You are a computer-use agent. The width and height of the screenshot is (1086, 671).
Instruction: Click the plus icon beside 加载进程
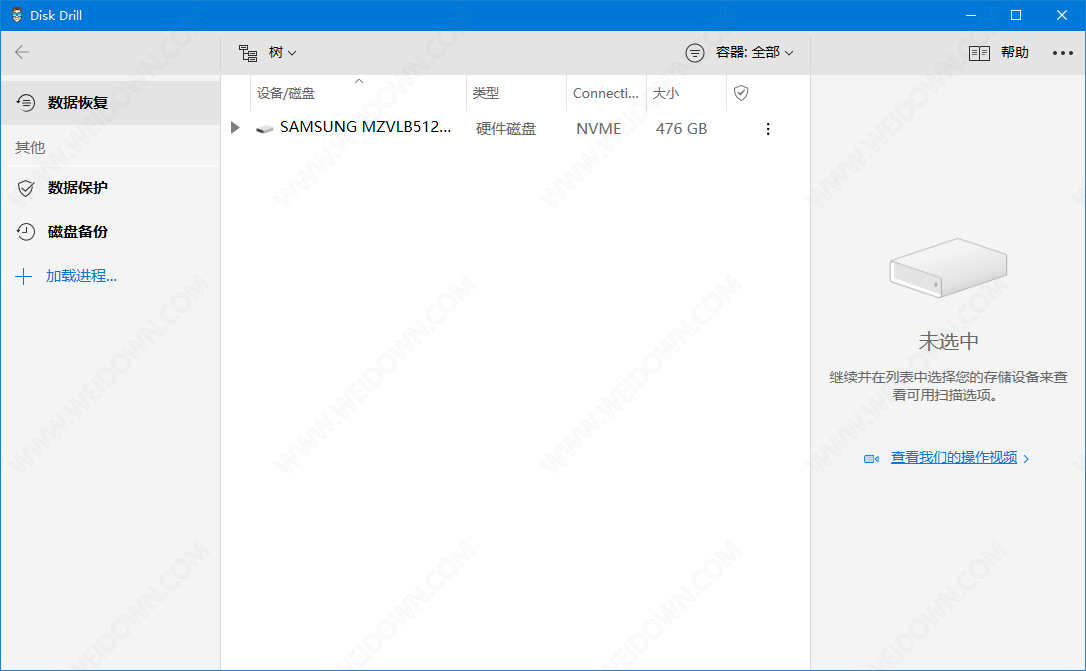24,276
